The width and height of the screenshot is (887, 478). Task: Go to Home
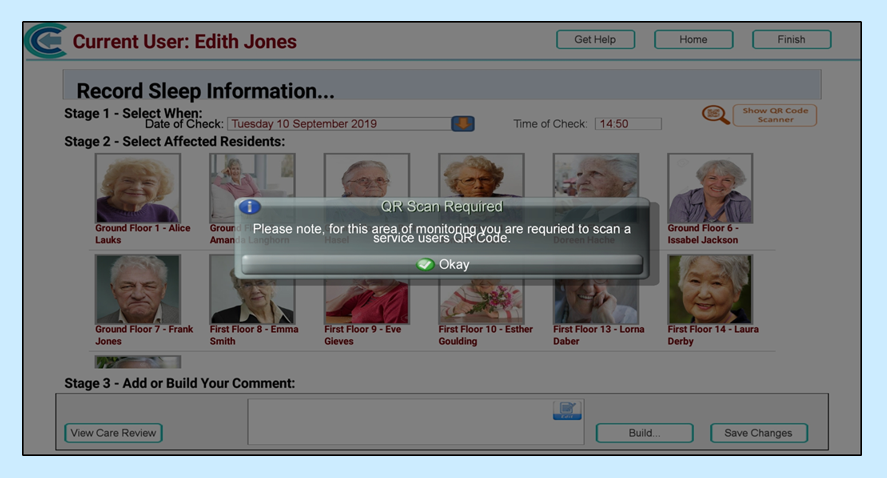(694, 40)
